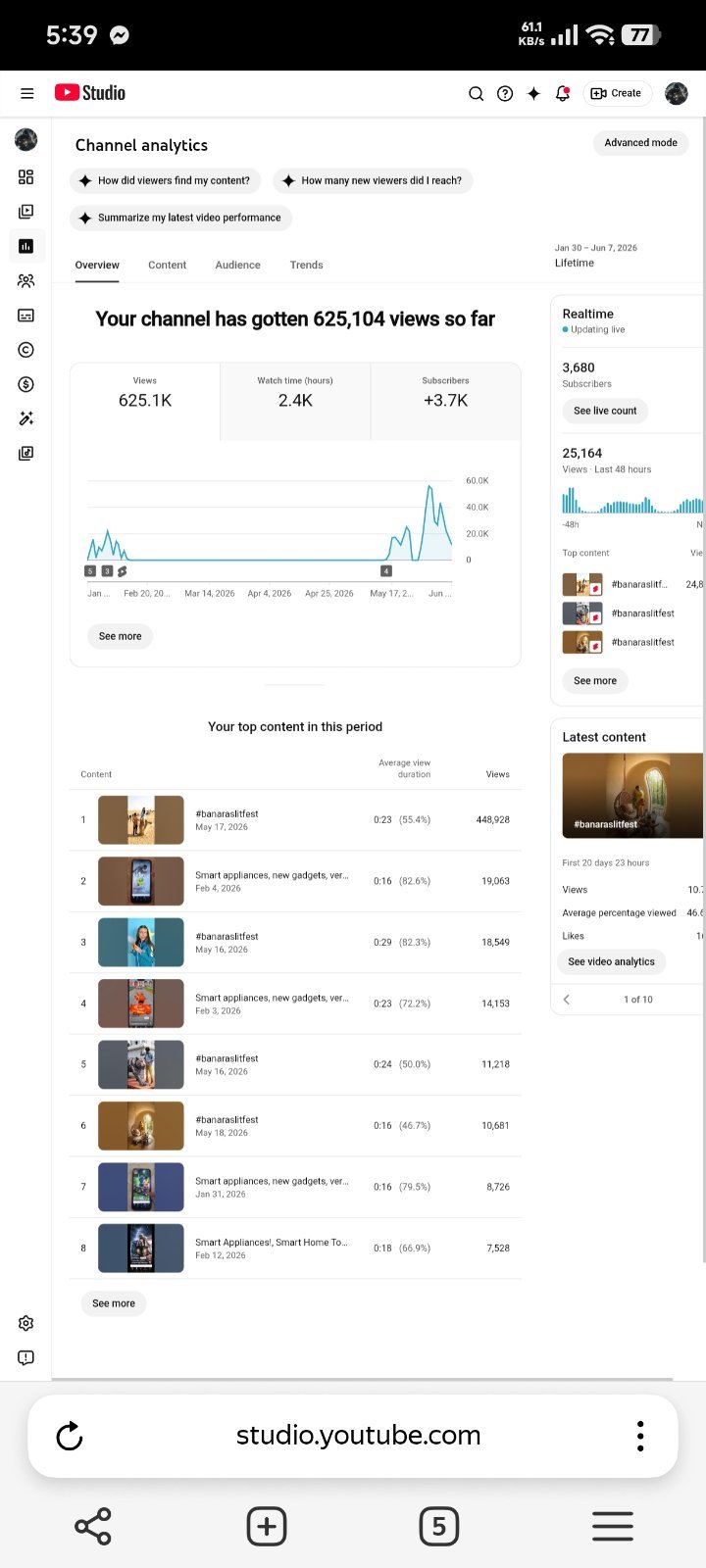Open the hamburger navigation menu in YouTube Studio

[27, 93]
